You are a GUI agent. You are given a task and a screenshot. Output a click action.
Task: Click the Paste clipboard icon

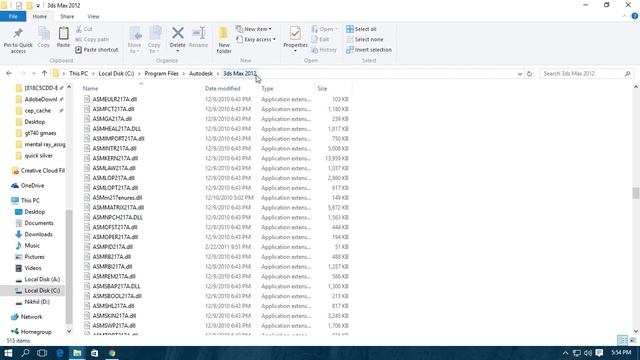click(63, 33)
